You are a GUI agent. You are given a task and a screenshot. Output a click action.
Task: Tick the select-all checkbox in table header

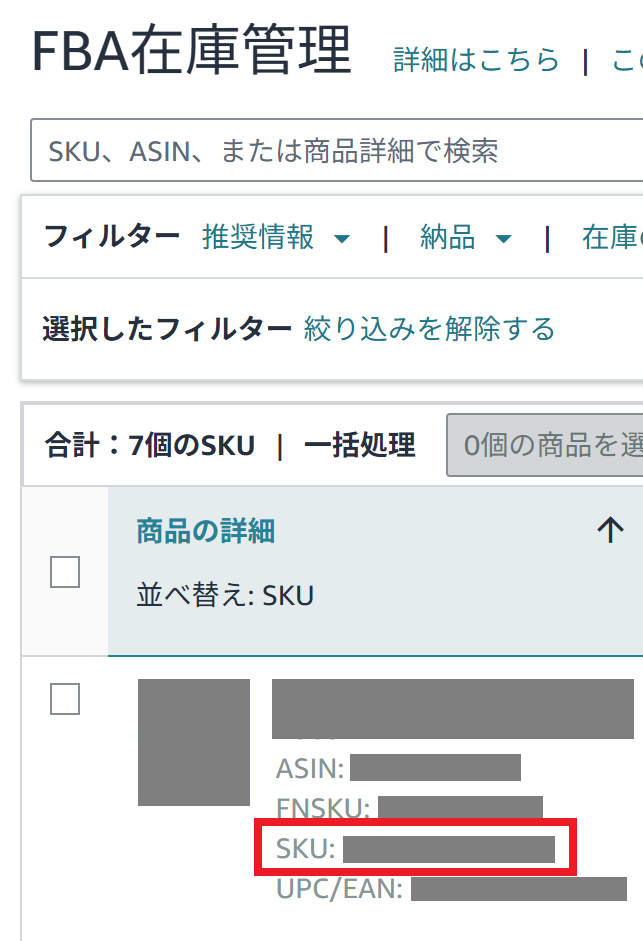[65, 572]
